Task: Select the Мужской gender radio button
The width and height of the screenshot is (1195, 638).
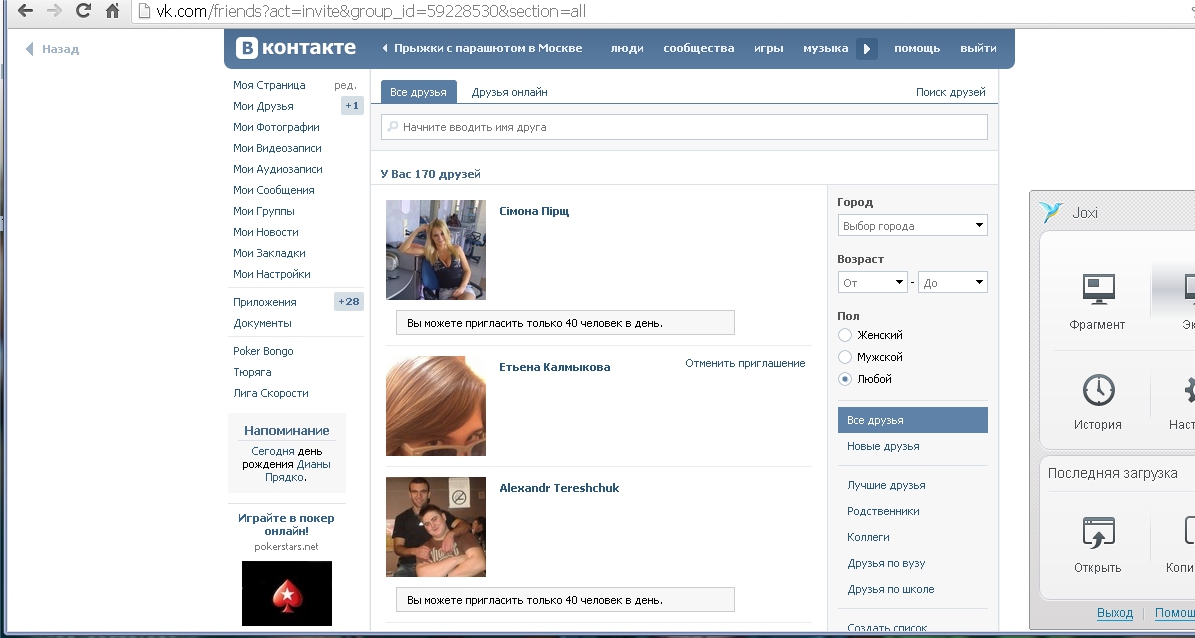Action: [x=844, y=357]
